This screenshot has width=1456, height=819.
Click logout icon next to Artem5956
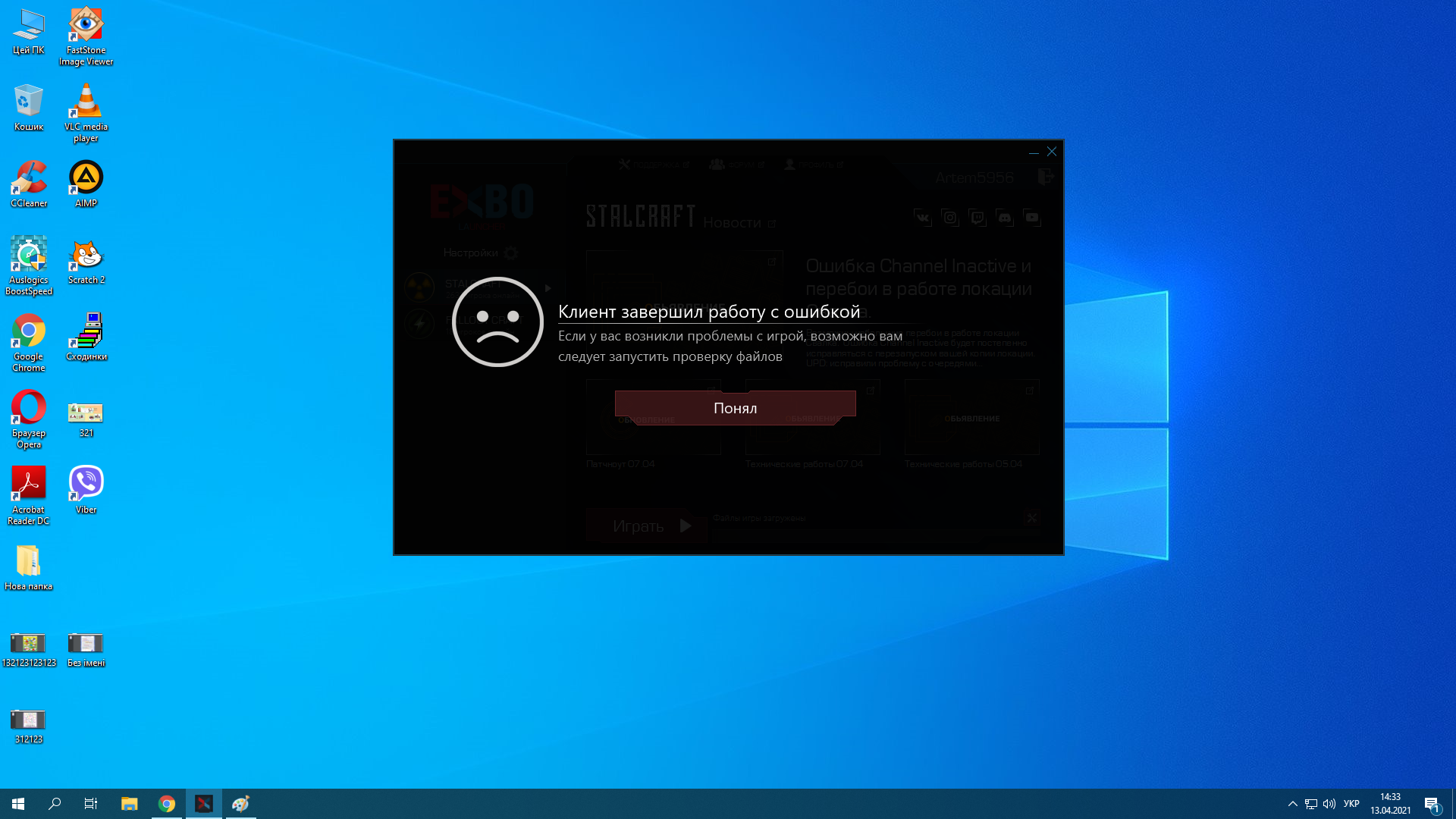click(1046, 177)
